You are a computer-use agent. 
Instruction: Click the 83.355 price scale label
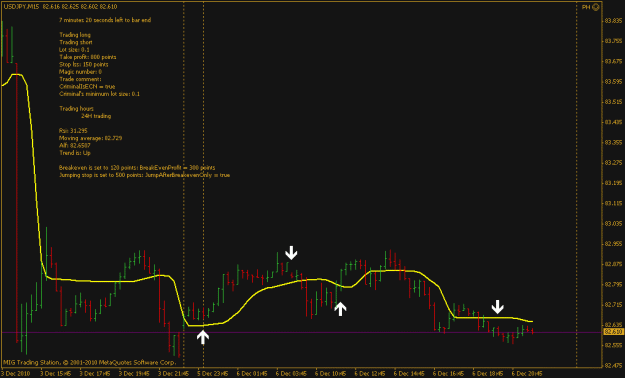(x=613, y=143)
